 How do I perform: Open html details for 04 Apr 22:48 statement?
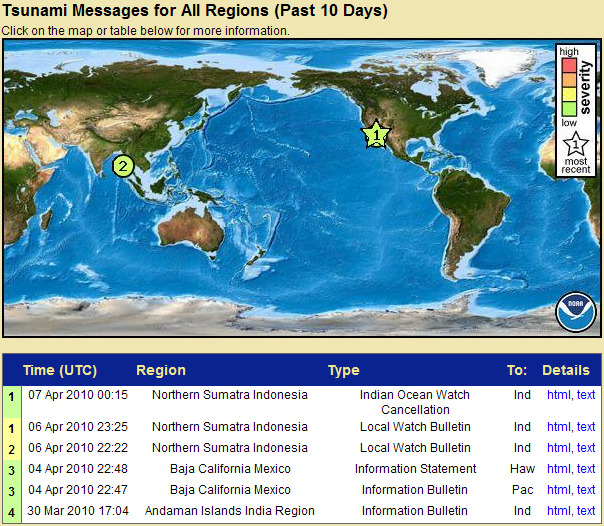[559, 469]
